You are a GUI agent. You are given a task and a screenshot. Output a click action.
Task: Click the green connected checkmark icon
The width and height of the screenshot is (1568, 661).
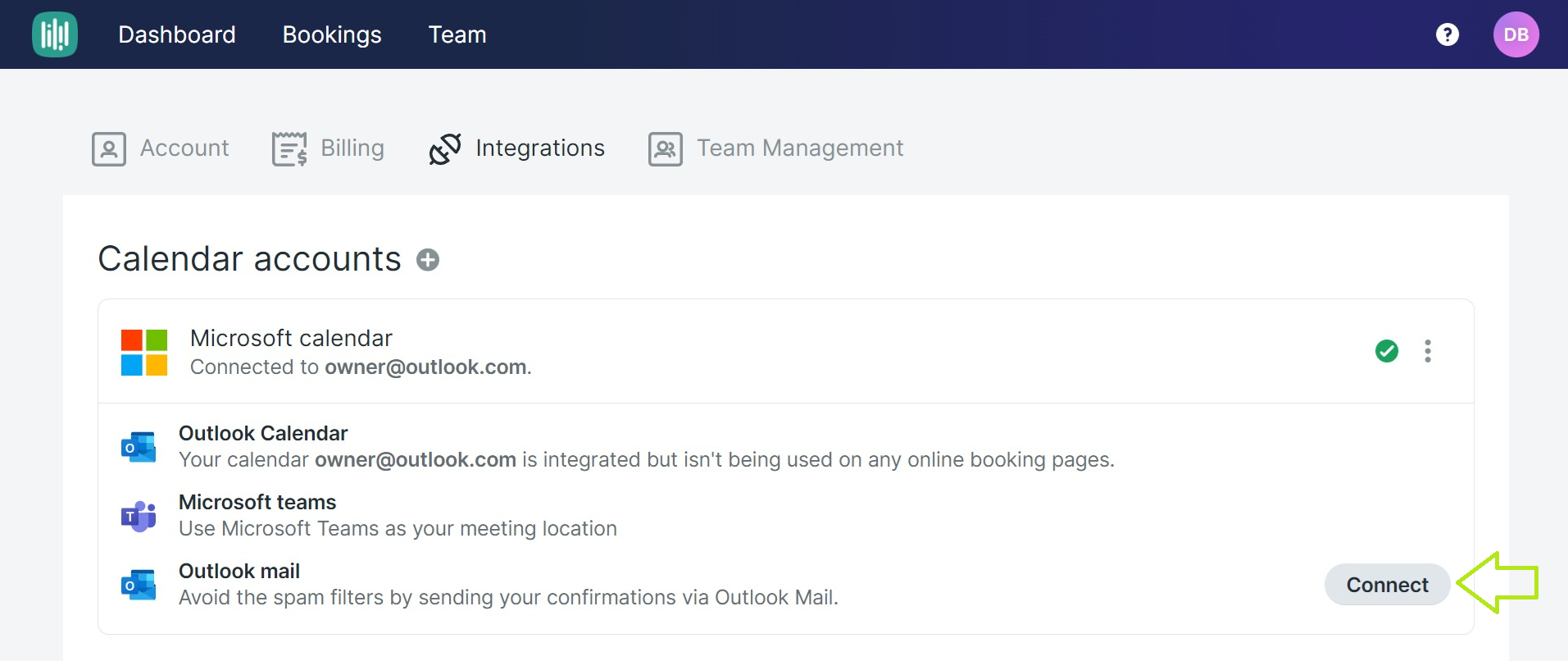[x=1387, y=351]
